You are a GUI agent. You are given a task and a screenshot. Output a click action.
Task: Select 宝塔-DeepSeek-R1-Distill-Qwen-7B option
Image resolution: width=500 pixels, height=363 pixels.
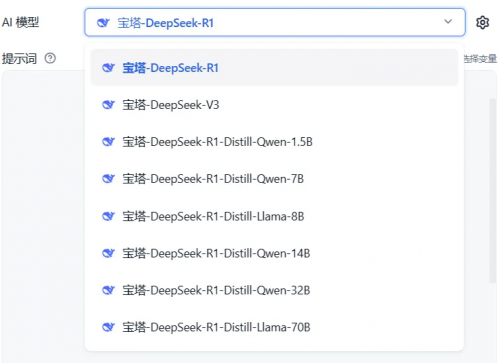click(274, 179)
